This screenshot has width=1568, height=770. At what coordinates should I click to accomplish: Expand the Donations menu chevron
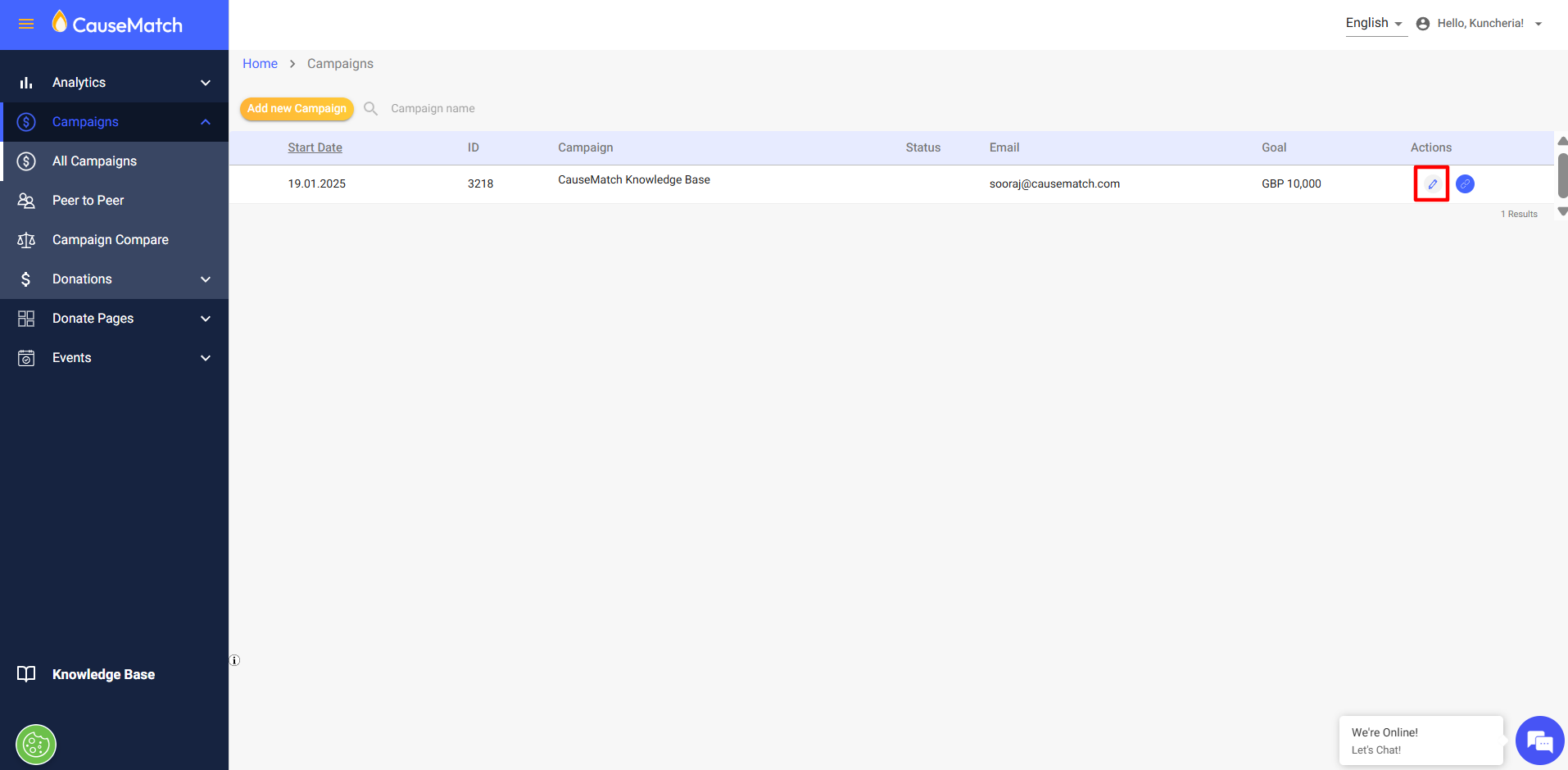[206, 279]
